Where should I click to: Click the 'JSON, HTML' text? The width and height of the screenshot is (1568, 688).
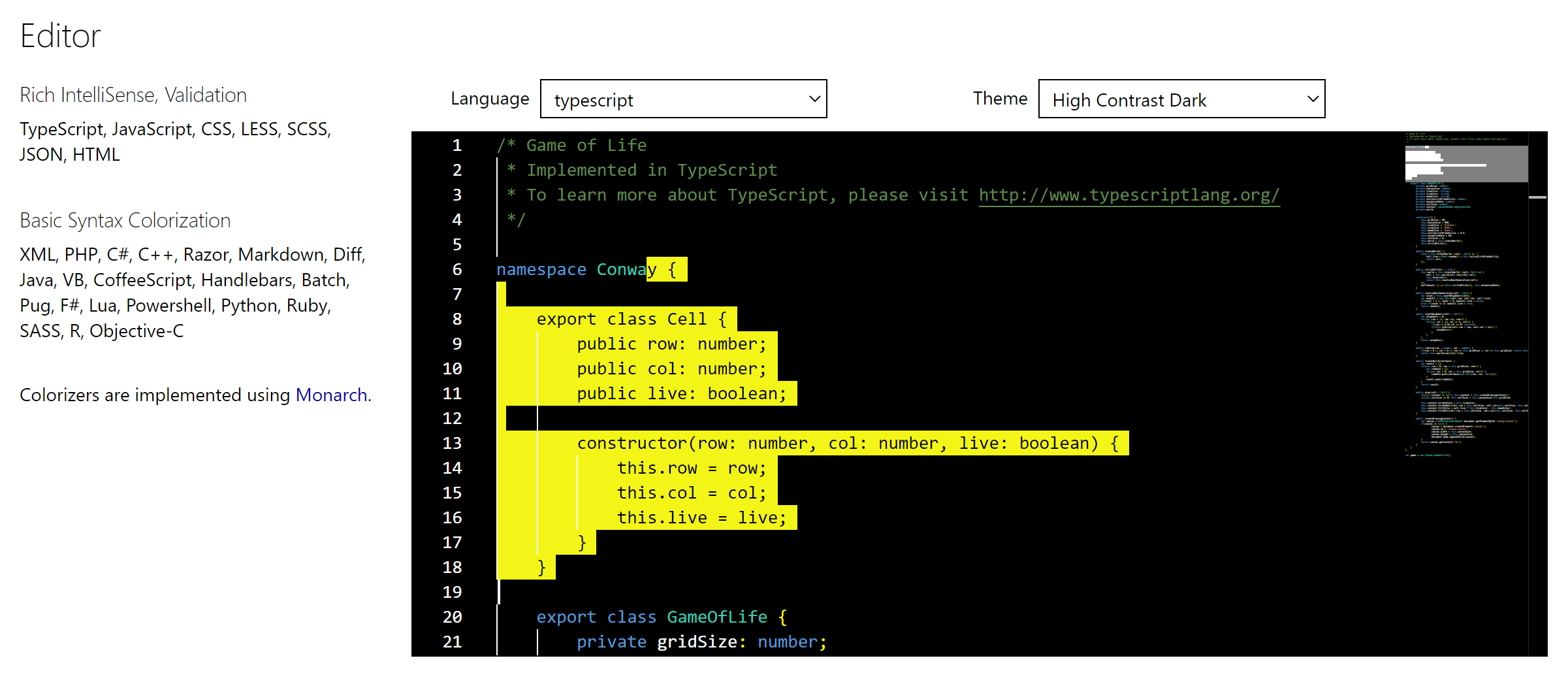pyautogui.click(x=70, y=155)
